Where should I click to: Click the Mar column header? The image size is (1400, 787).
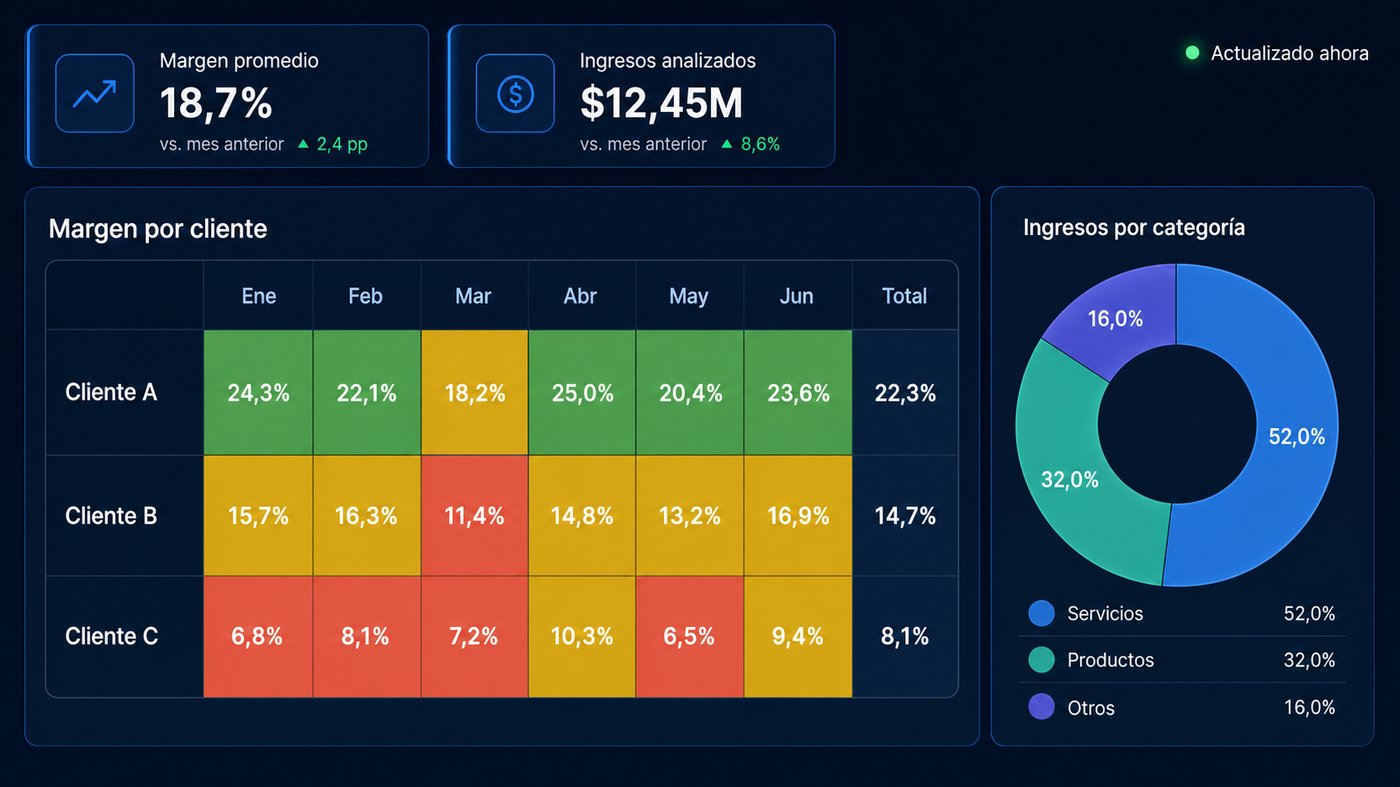474,296
